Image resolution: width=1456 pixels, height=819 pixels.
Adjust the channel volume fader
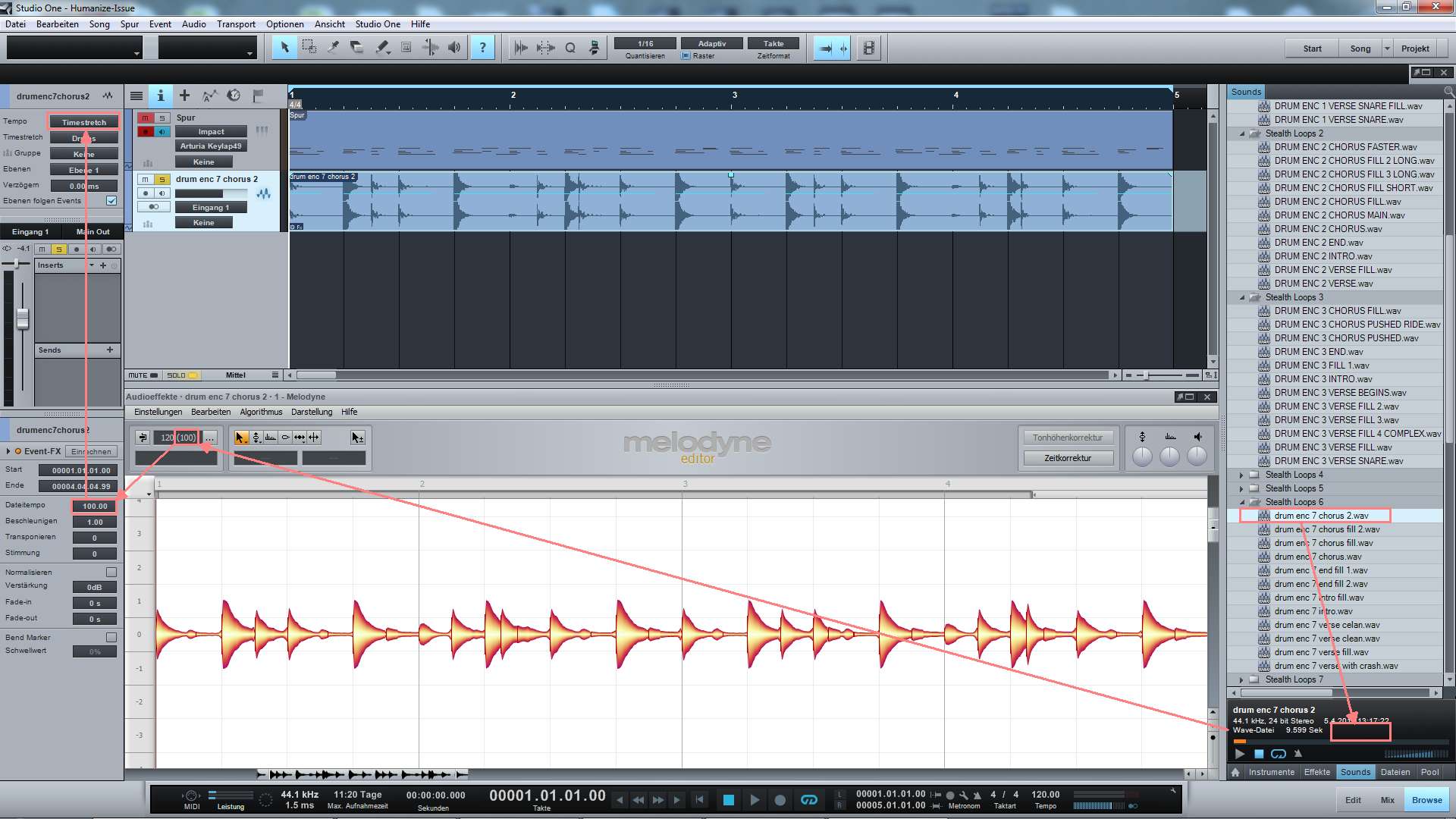point(23,318)
